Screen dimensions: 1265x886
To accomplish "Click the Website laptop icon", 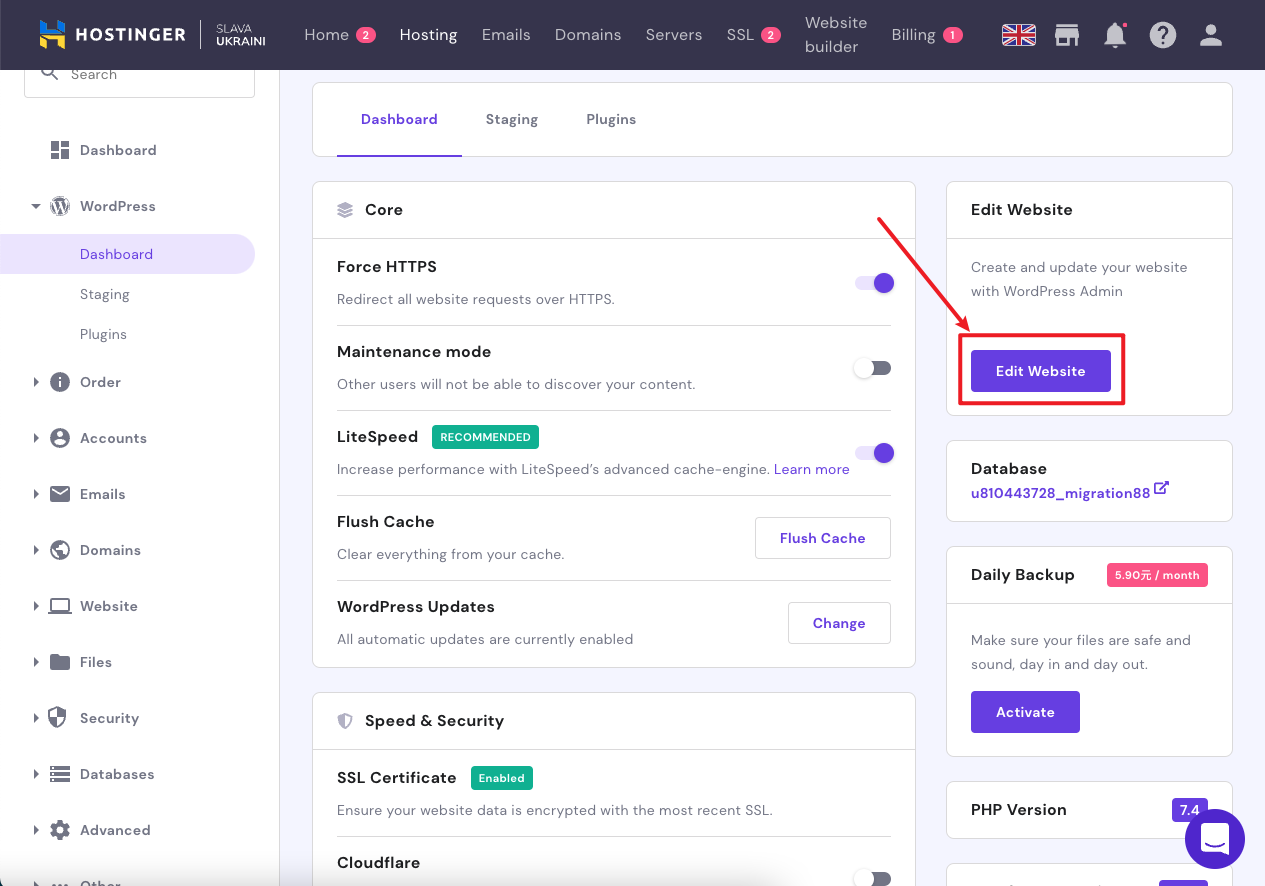I will tap(60, 606).
